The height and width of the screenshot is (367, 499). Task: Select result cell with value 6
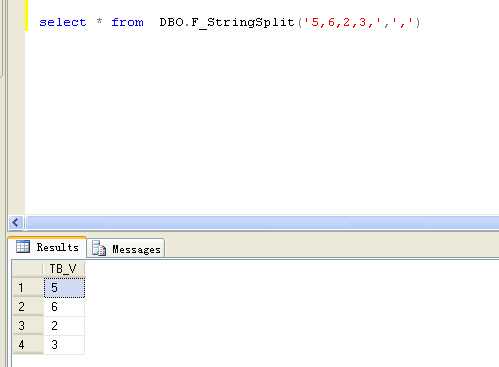coord(64,307)
